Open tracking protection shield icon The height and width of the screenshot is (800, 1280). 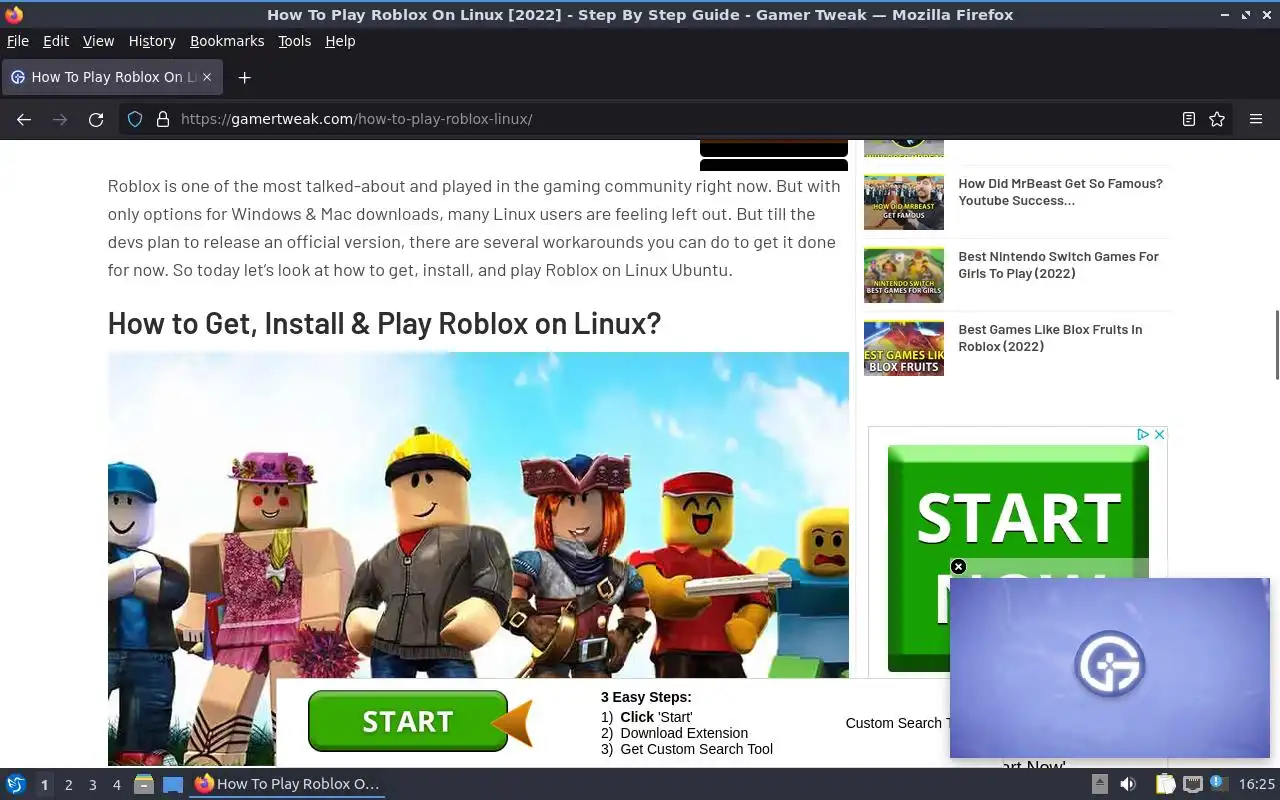tap(135, 119)
